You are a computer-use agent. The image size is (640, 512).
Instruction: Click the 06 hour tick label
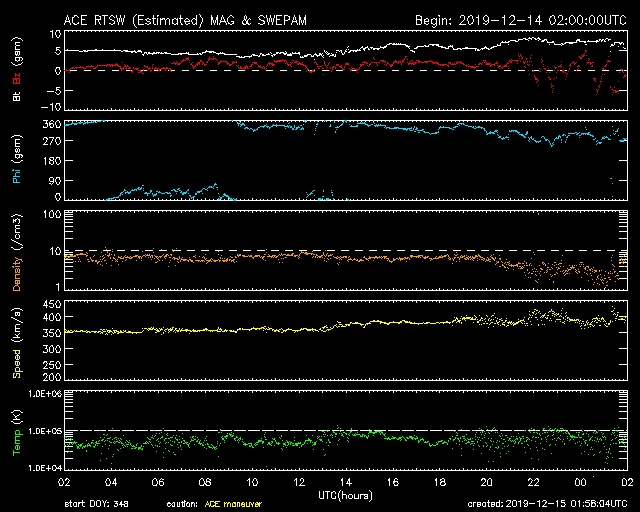158,483
